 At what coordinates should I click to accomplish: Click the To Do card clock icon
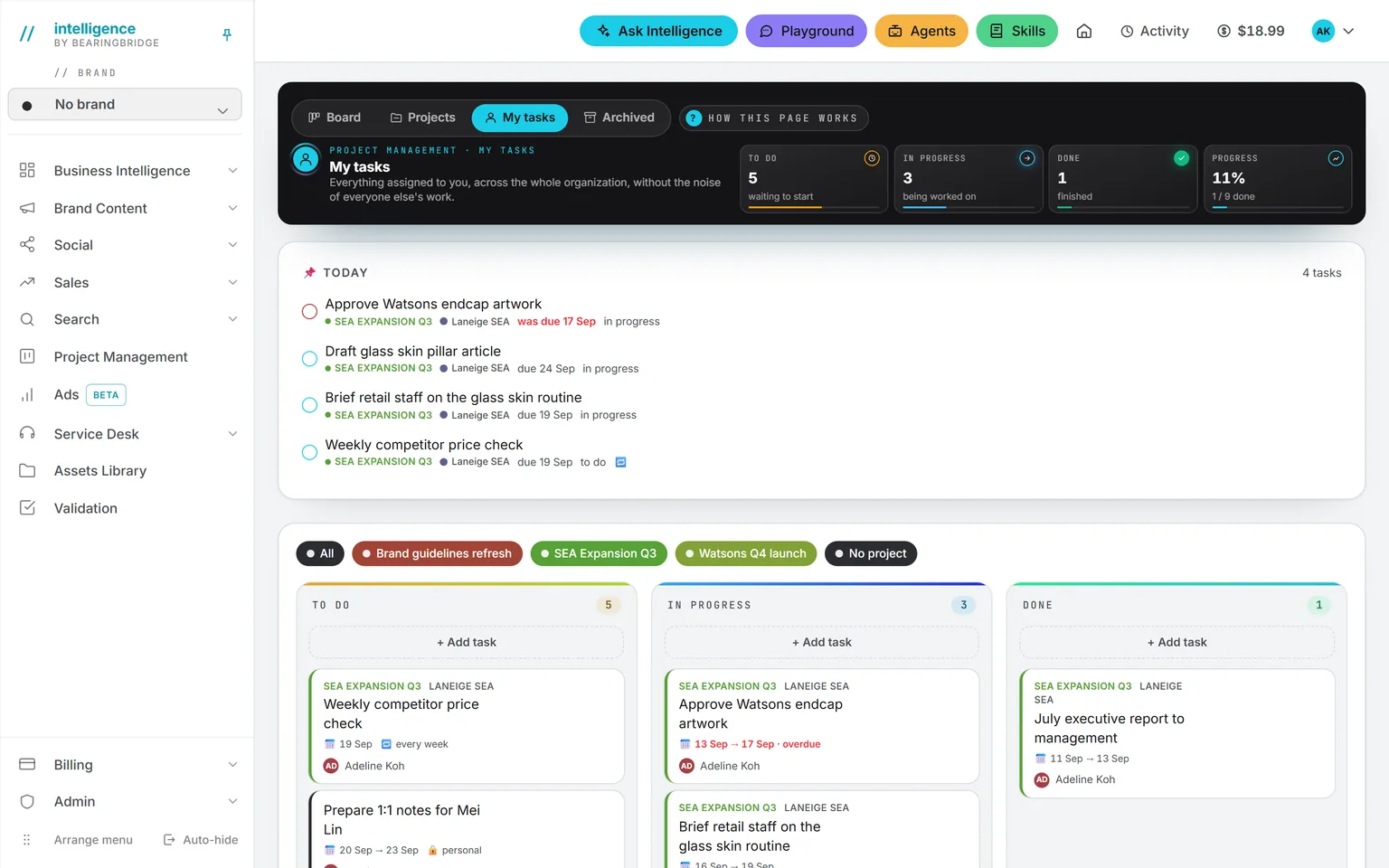coord(872,158)
